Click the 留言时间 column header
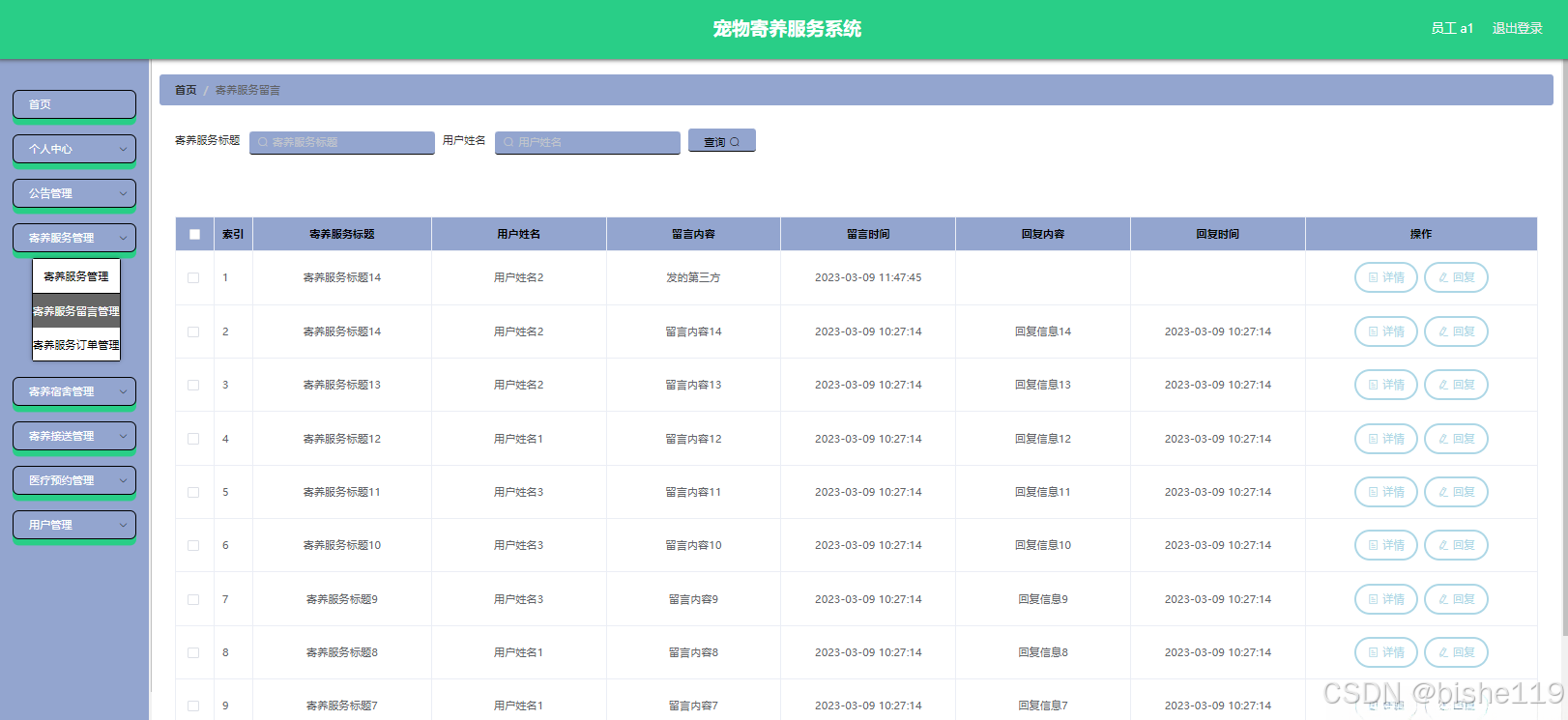1568x720 pixels. pyautogui.click(x=868, y=234)
